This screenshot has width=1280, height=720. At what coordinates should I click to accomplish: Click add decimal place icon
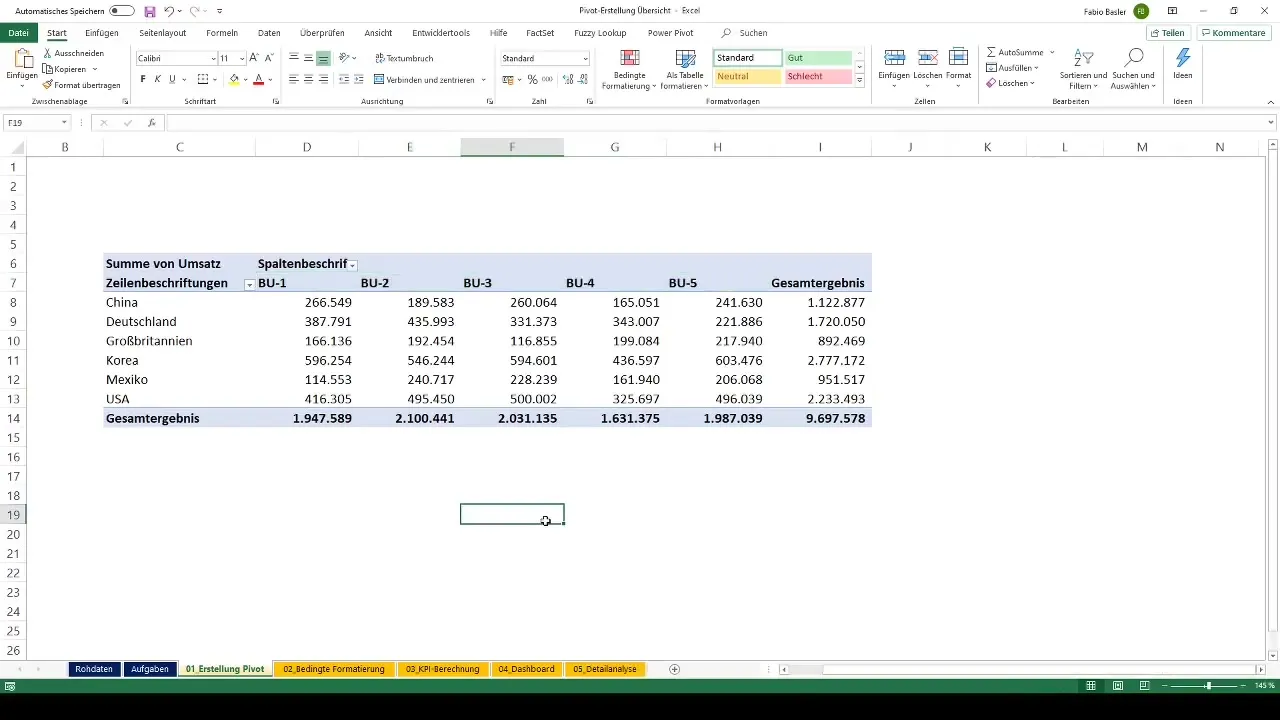568,79
